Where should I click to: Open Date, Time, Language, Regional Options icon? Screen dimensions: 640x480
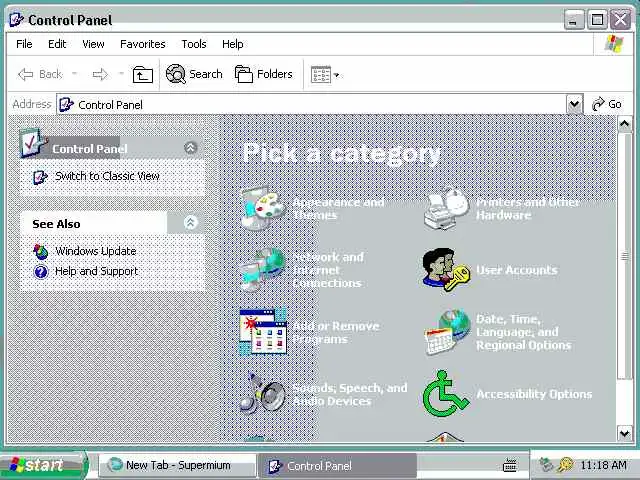tap(447, 332)
